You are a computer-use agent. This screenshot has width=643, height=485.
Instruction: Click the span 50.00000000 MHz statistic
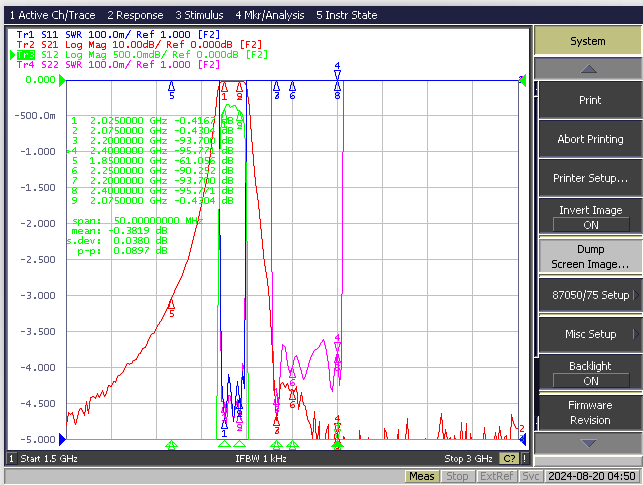click(x=137, y=221)
